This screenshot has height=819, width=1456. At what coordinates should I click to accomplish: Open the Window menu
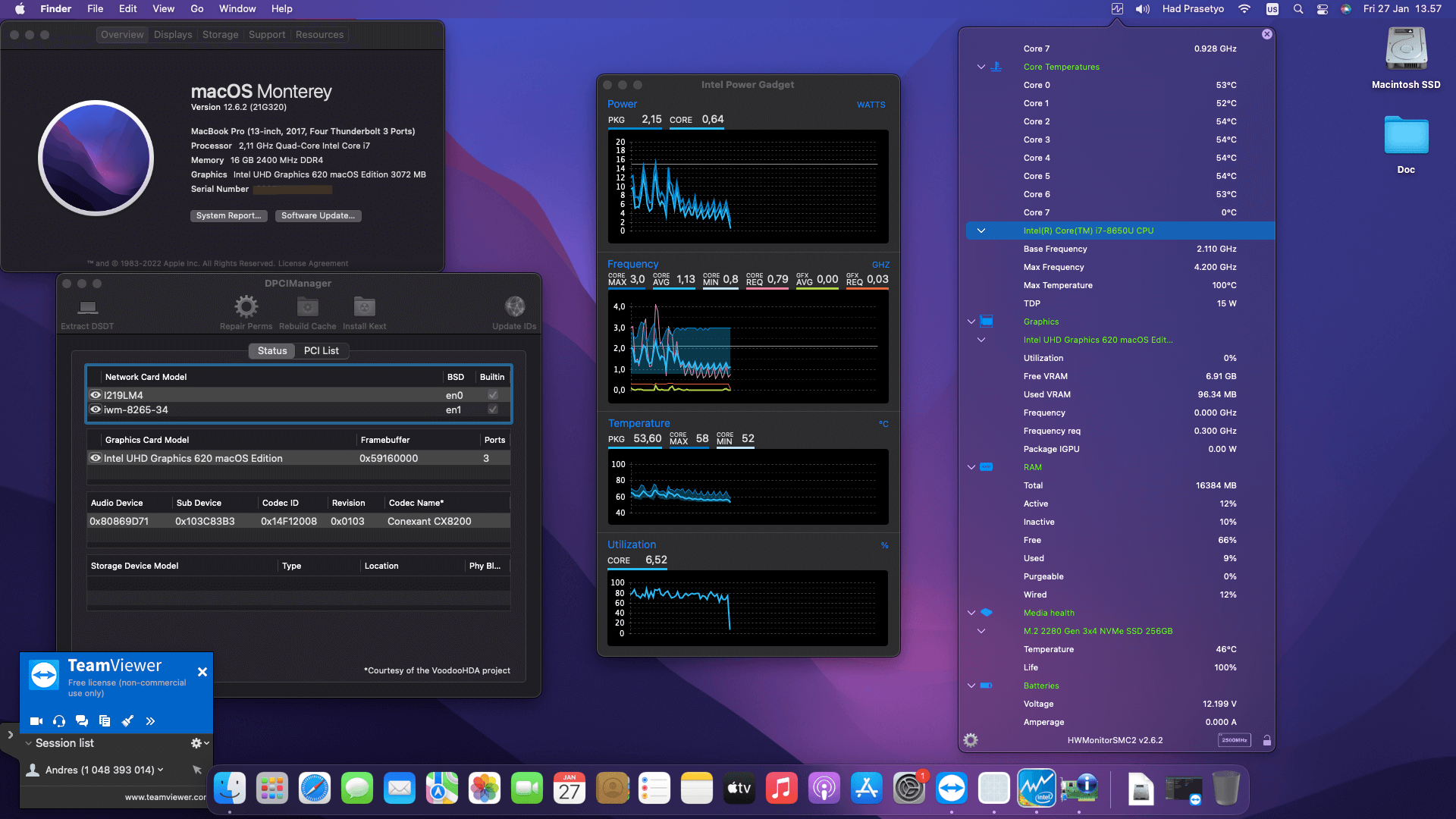pos(237,9)
